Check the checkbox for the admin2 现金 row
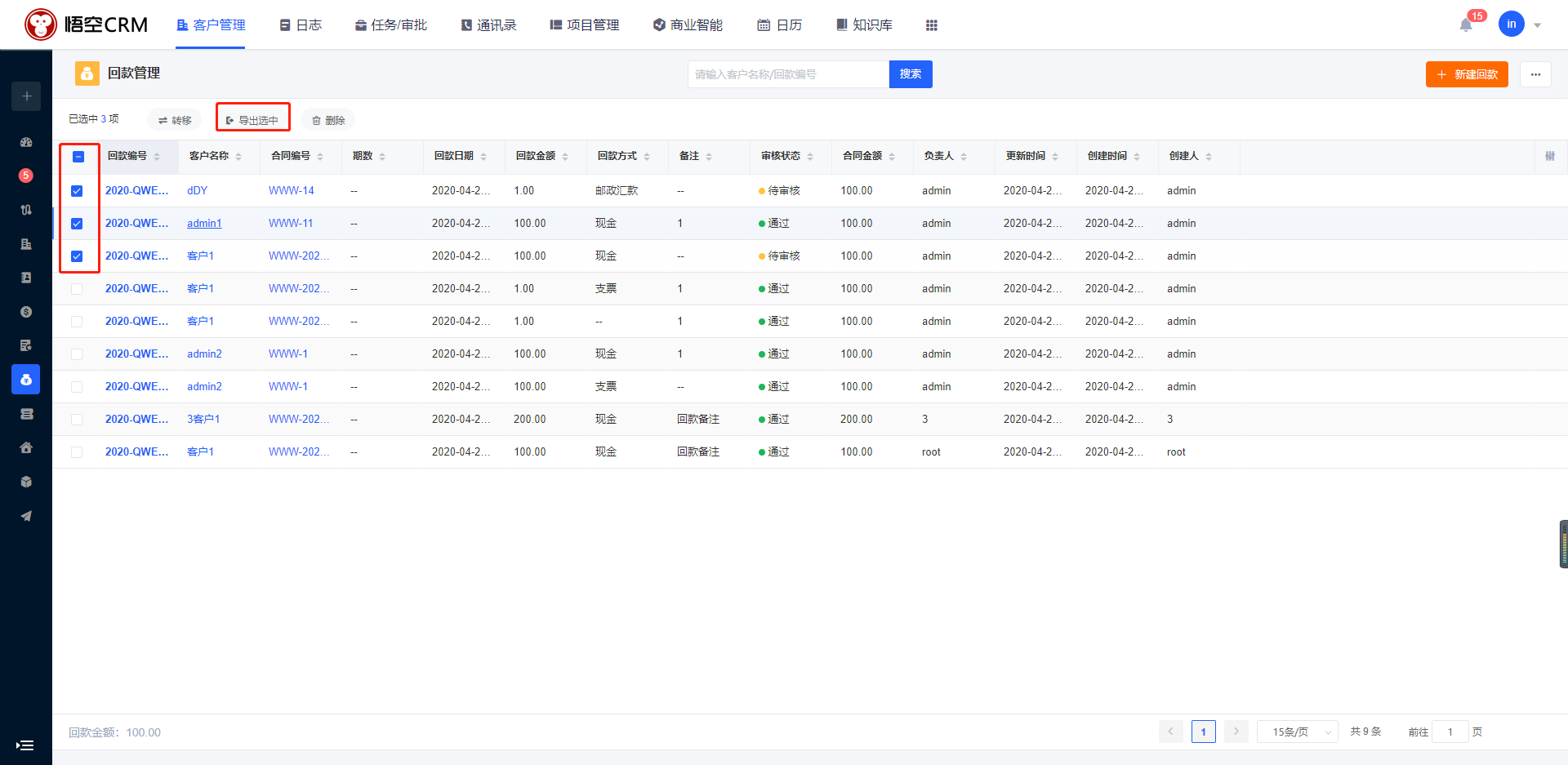The image size is (1568, 765). [77, 354]
